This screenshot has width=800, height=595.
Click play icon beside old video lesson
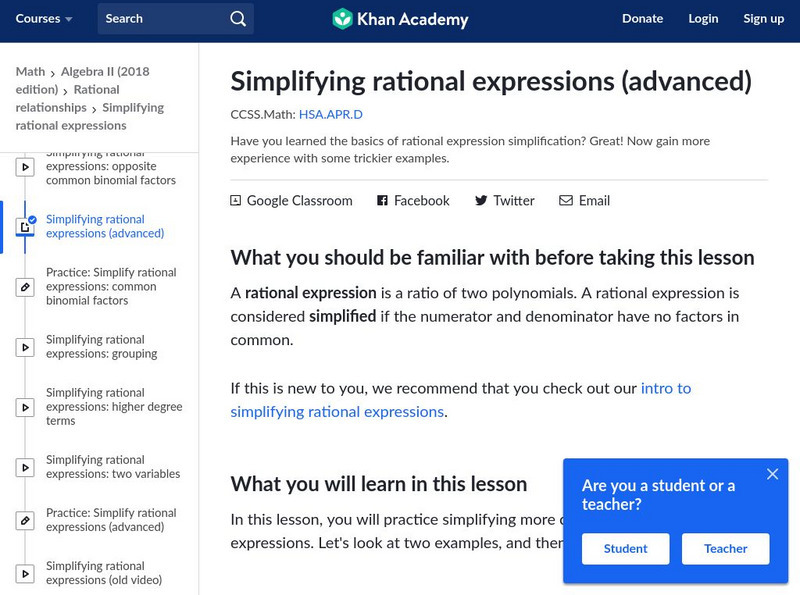tap(25, 574)
